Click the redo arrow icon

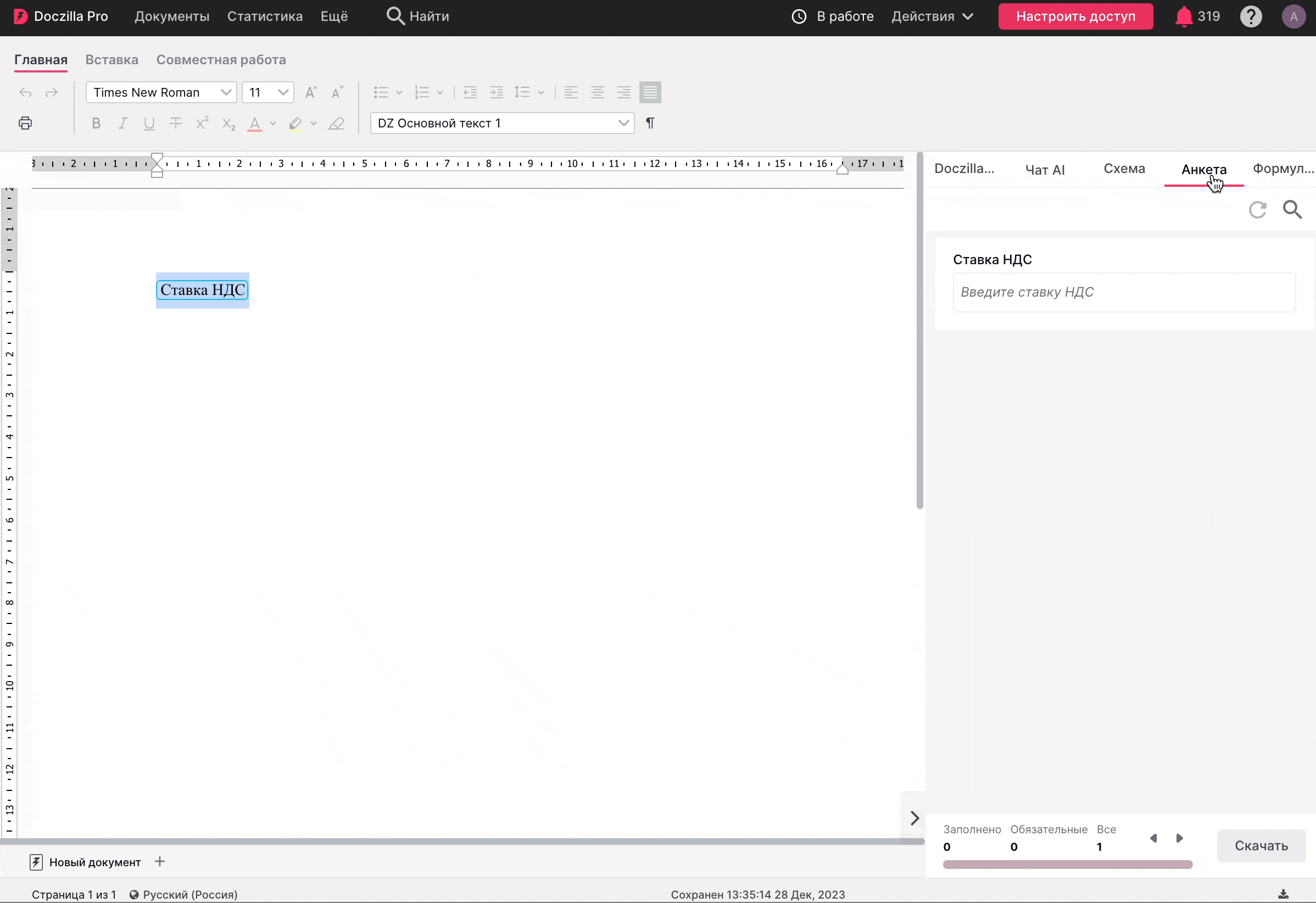(x=52, y=92)
